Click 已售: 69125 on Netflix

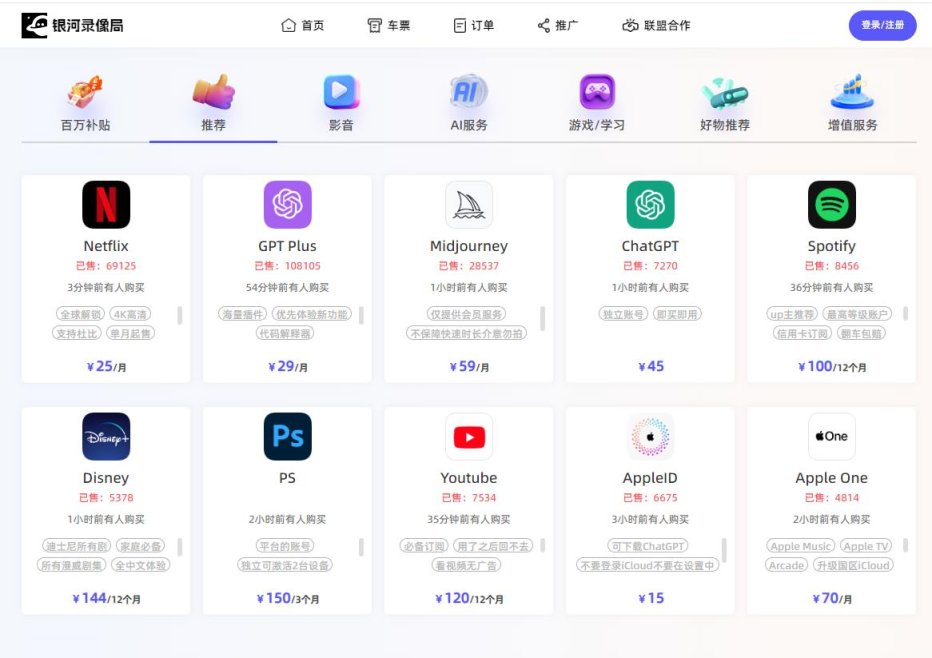point(106,266)
